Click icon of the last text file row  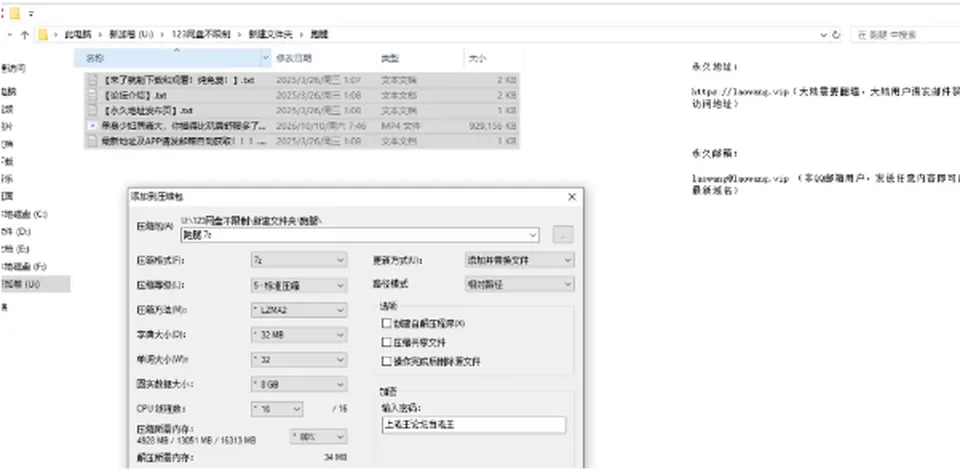click(x=92, y=141)
